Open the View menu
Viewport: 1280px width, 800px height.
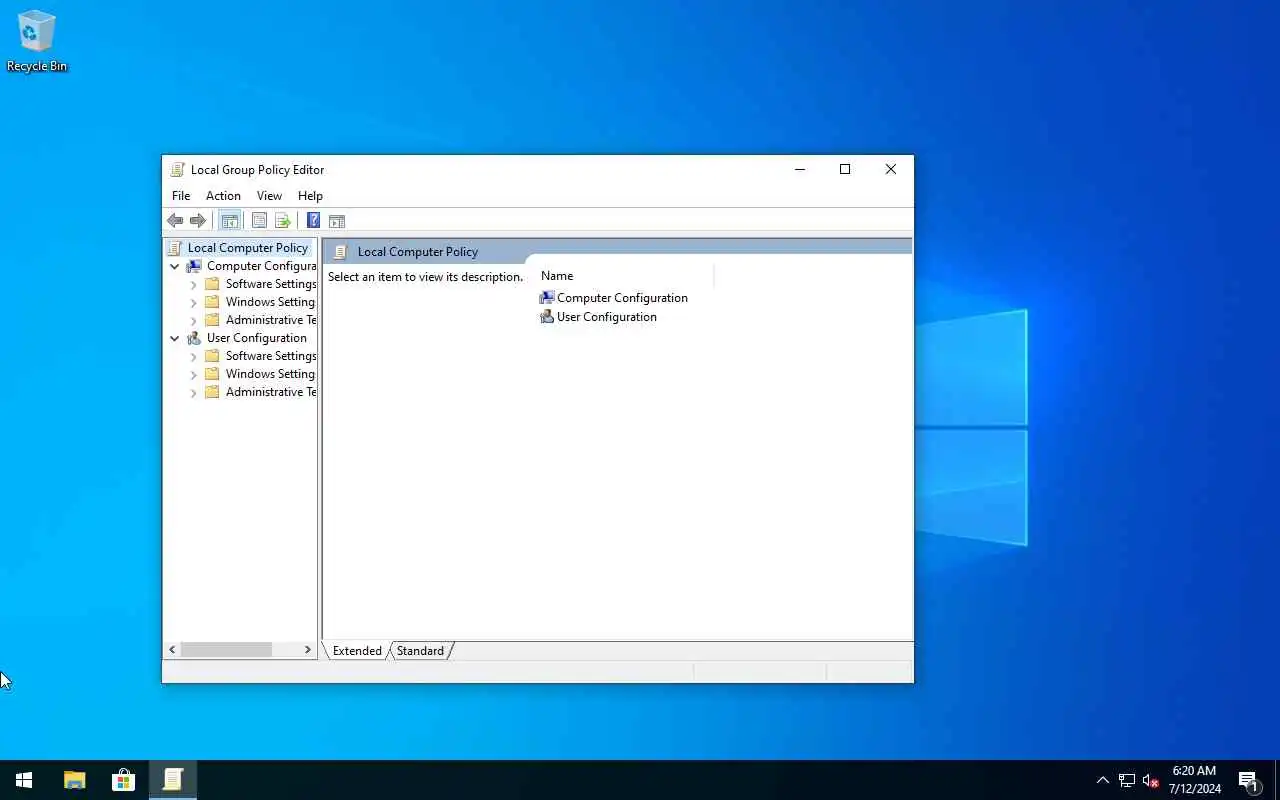click(x=269, y=196)
